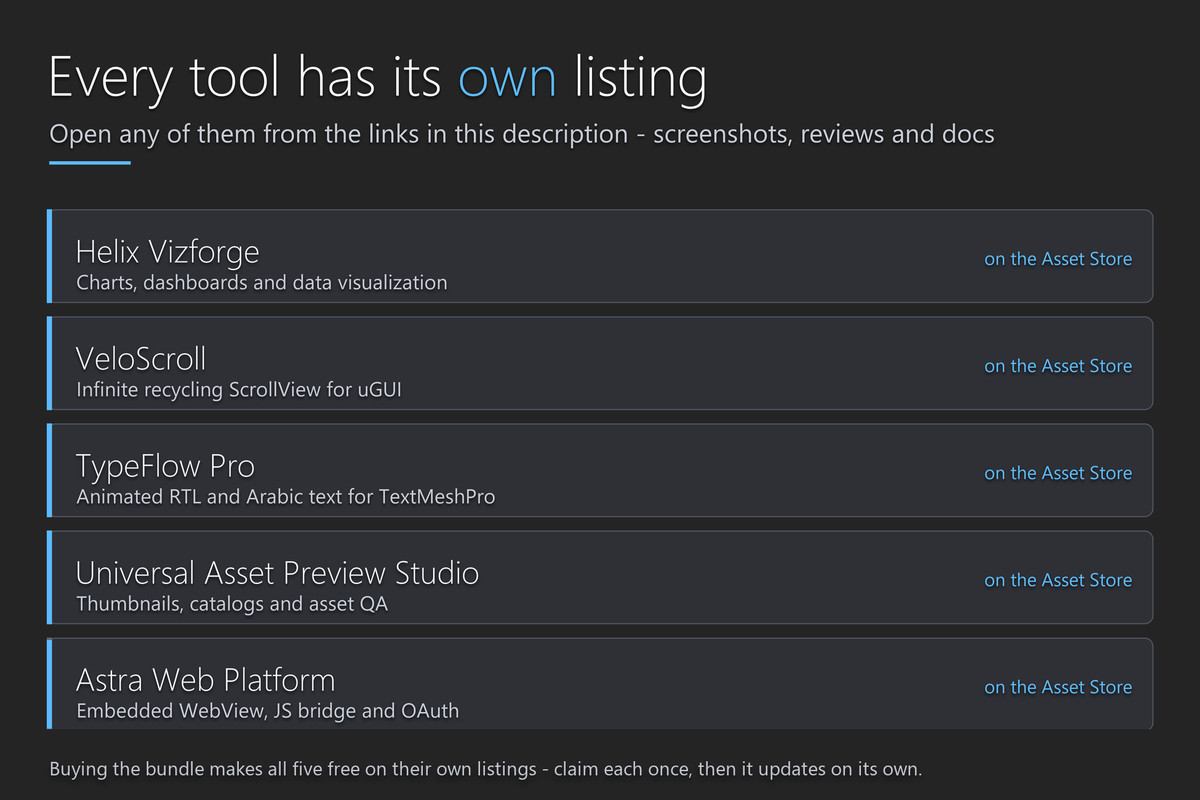Image resolution: width=1200 pixels, height=800 pixels.
Task: Click "Animated RTL and Arabic text for TextMeshPro"
Action: pos(286,497)
